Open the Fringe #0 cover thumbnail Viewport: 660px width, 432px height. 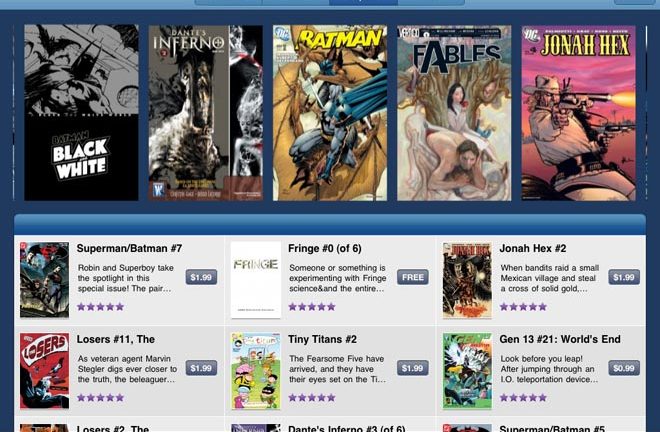[255, 280]
